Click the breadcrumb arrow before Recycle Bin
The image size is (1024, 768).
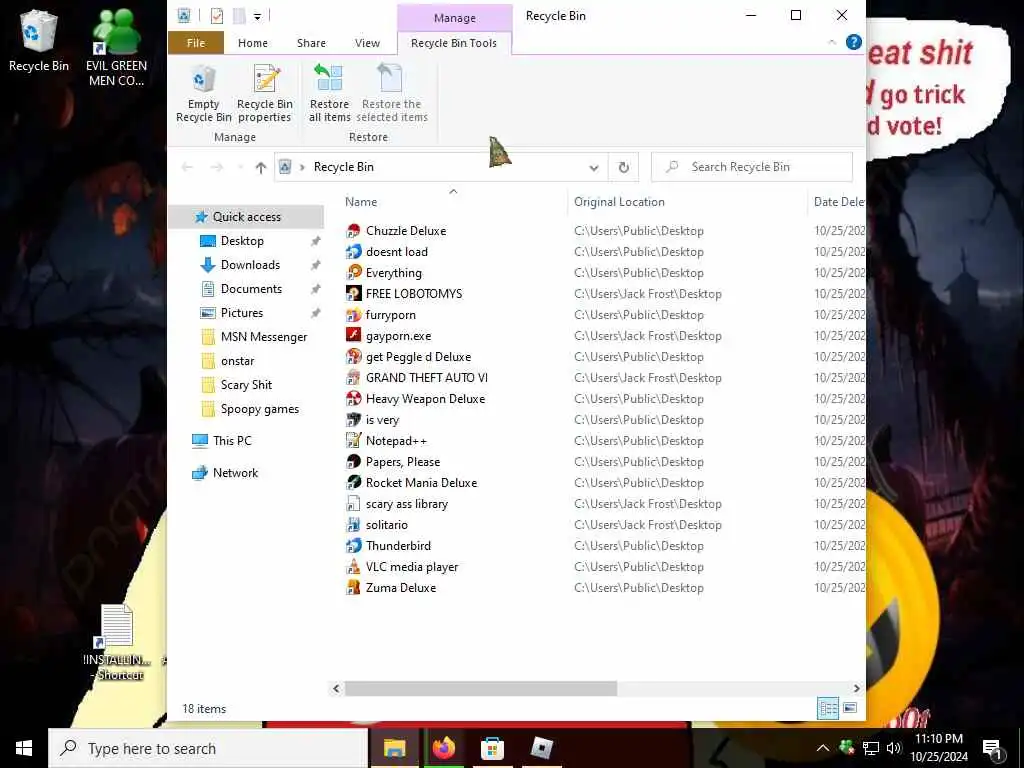[302, 167]
